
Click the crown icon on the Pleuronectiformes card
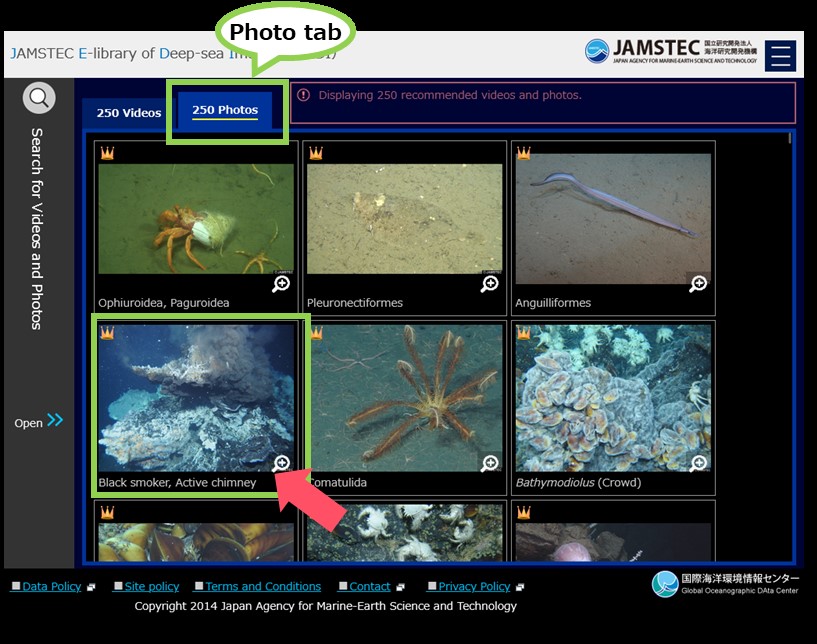click(316, 153)
